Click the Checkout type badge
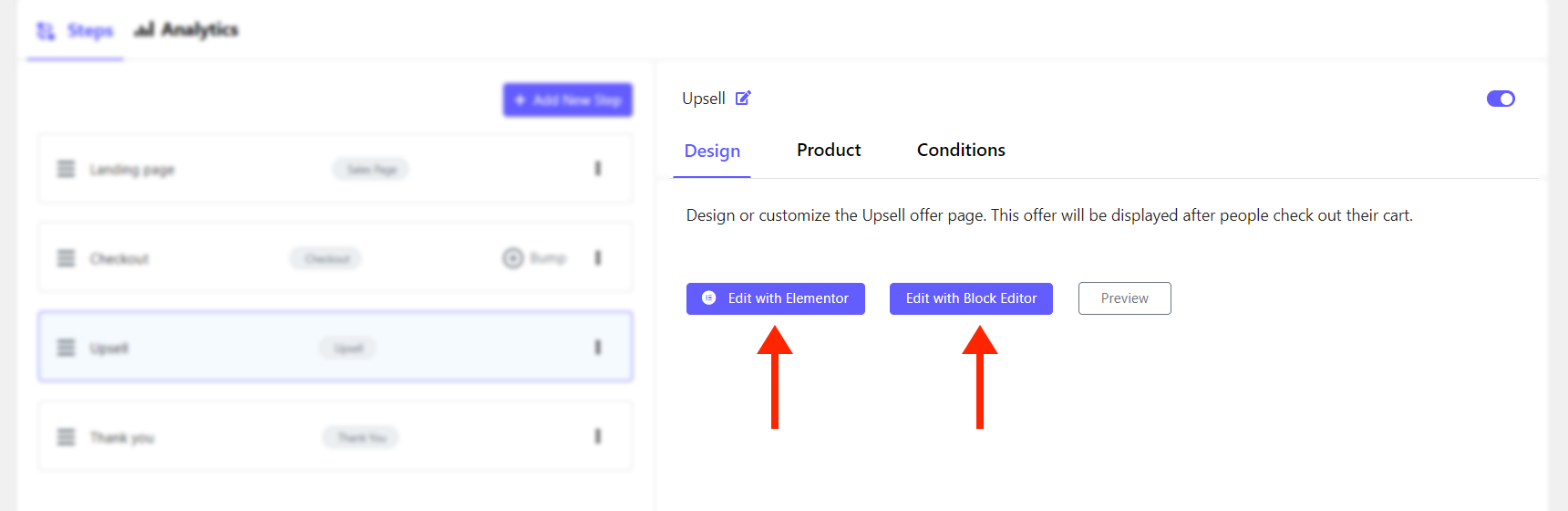1568x511 pixels. click(326, 259)
